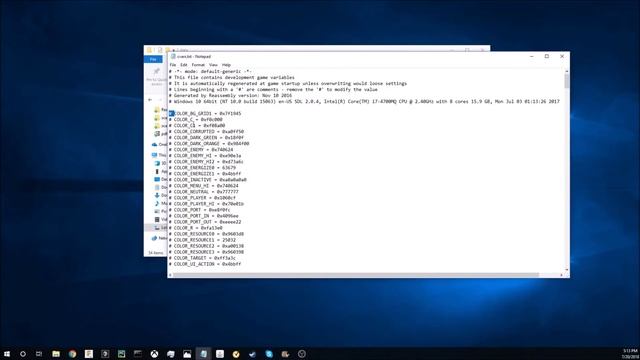Click the COLOR_DARK_GREEN line

point(206,138)
